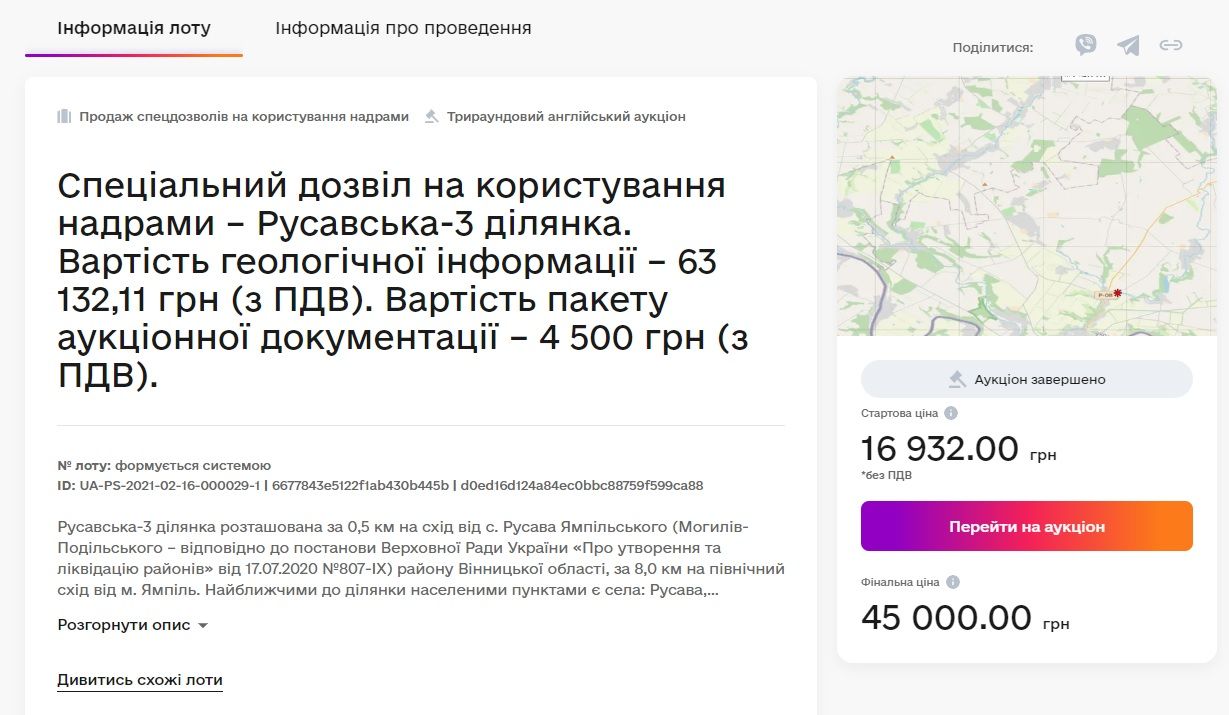Copy the lot link using chain icon
1229x715 pixels.
coord(1172,45)
